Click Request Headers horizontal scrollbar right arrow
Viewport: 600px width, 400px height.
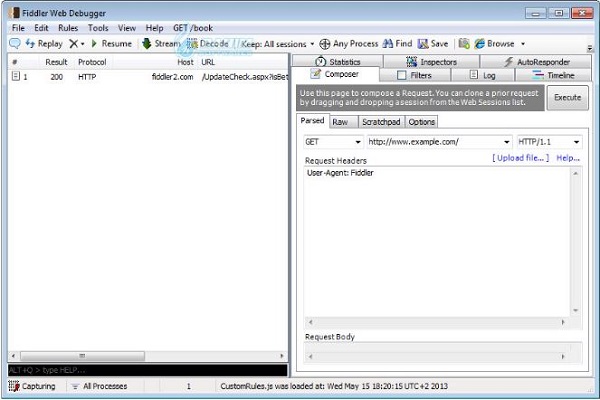click(563, 322)
